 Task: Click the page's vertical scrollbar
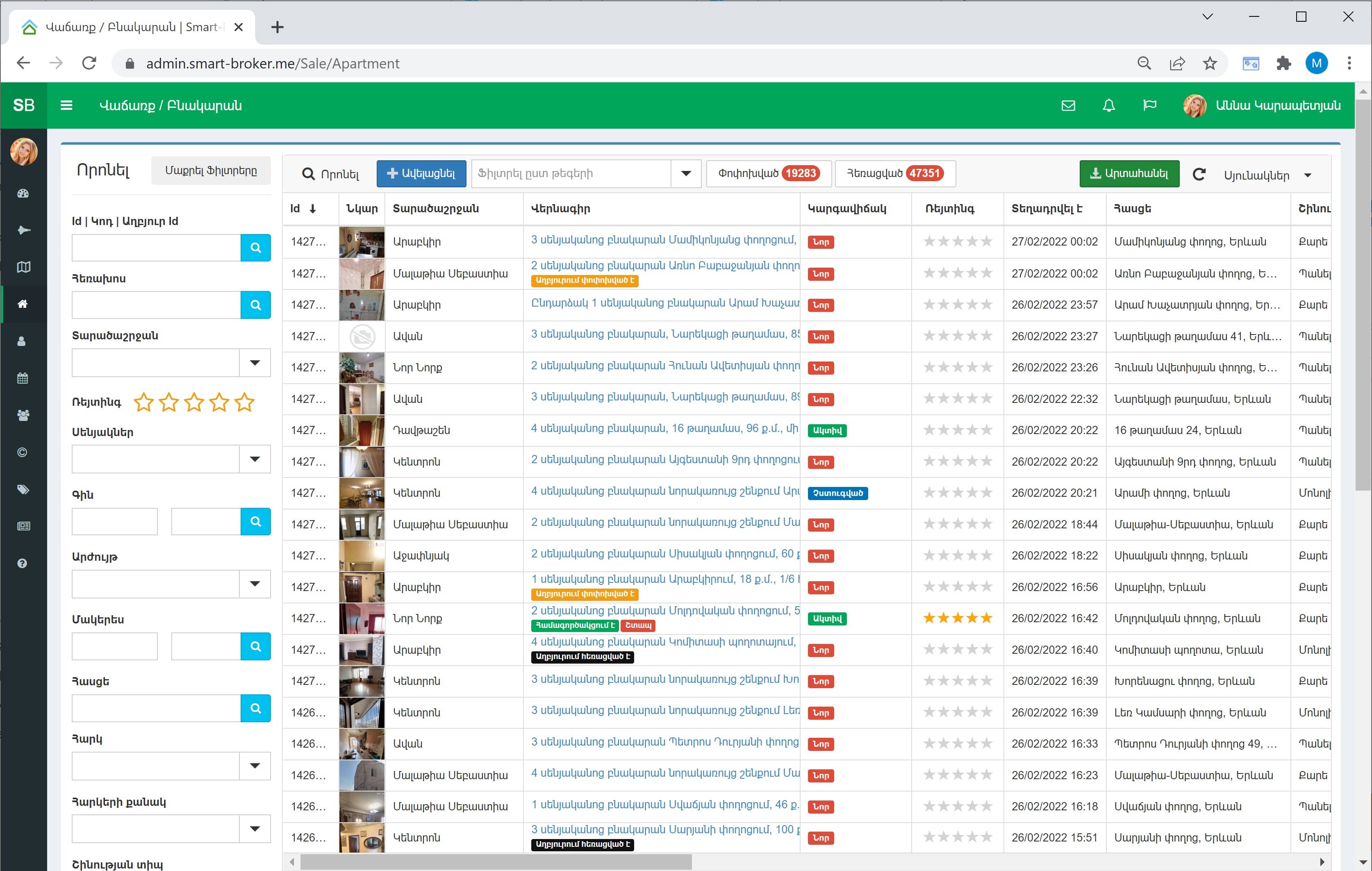pyautogui.click(x=1363, y=295)
